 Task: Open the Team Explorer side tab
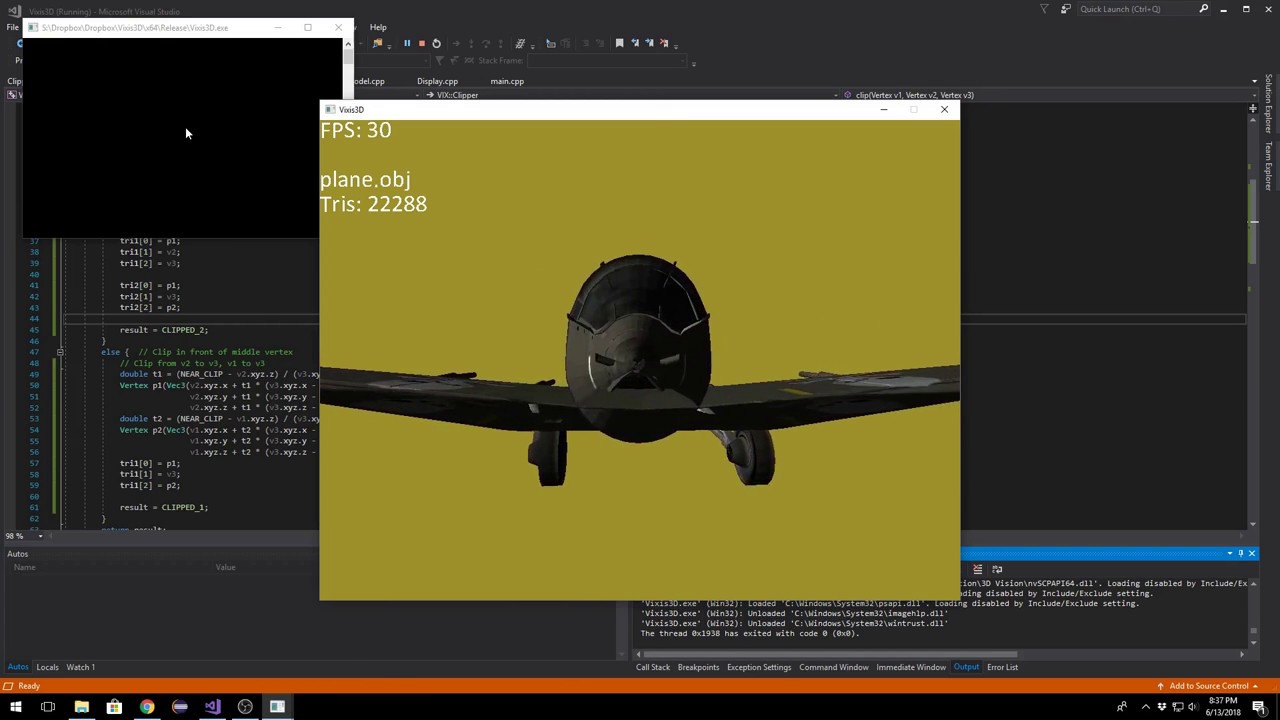[1268, 166]
